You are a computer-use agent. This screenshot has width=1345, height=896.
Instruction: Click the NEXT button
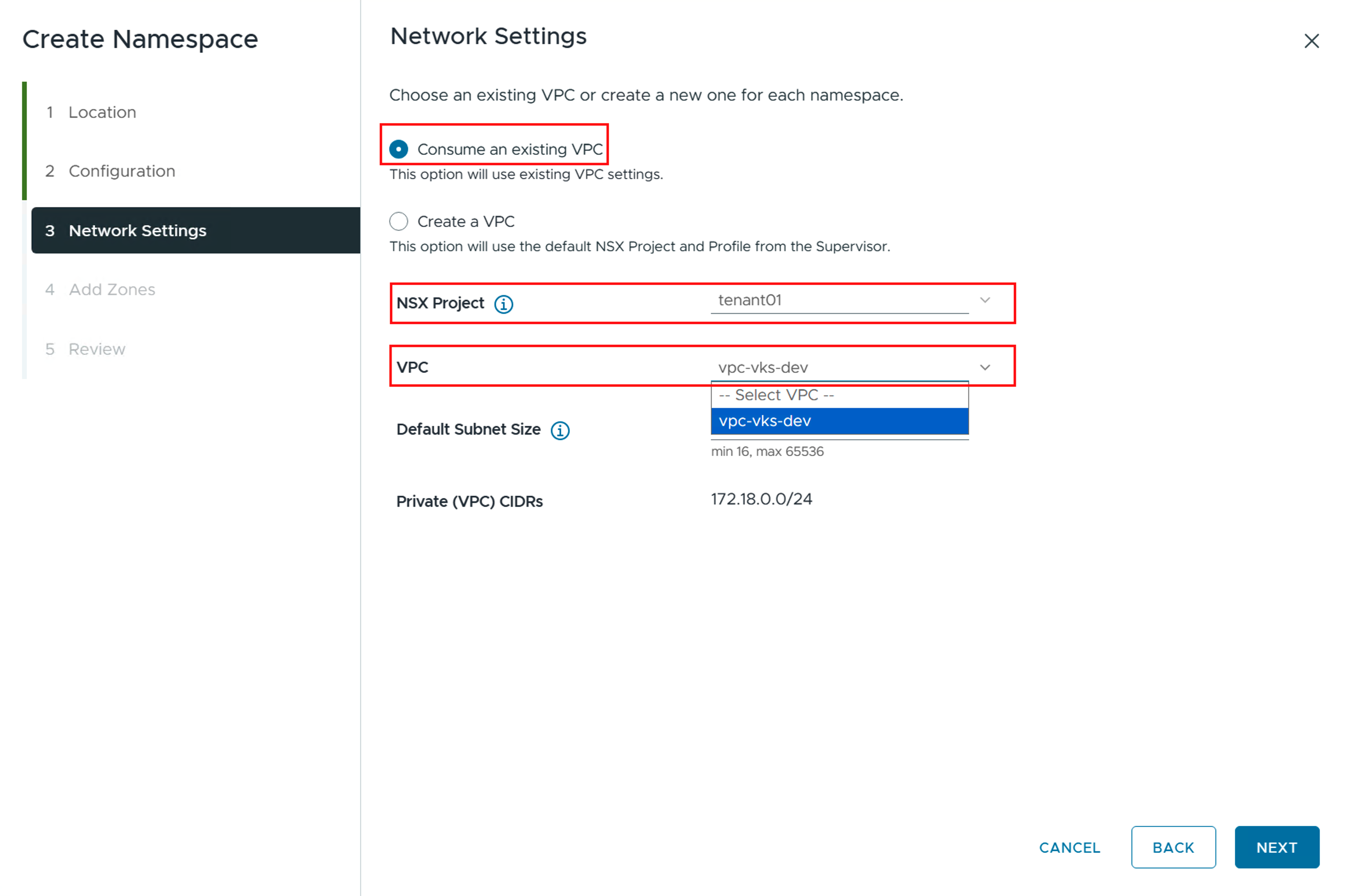1276,847
